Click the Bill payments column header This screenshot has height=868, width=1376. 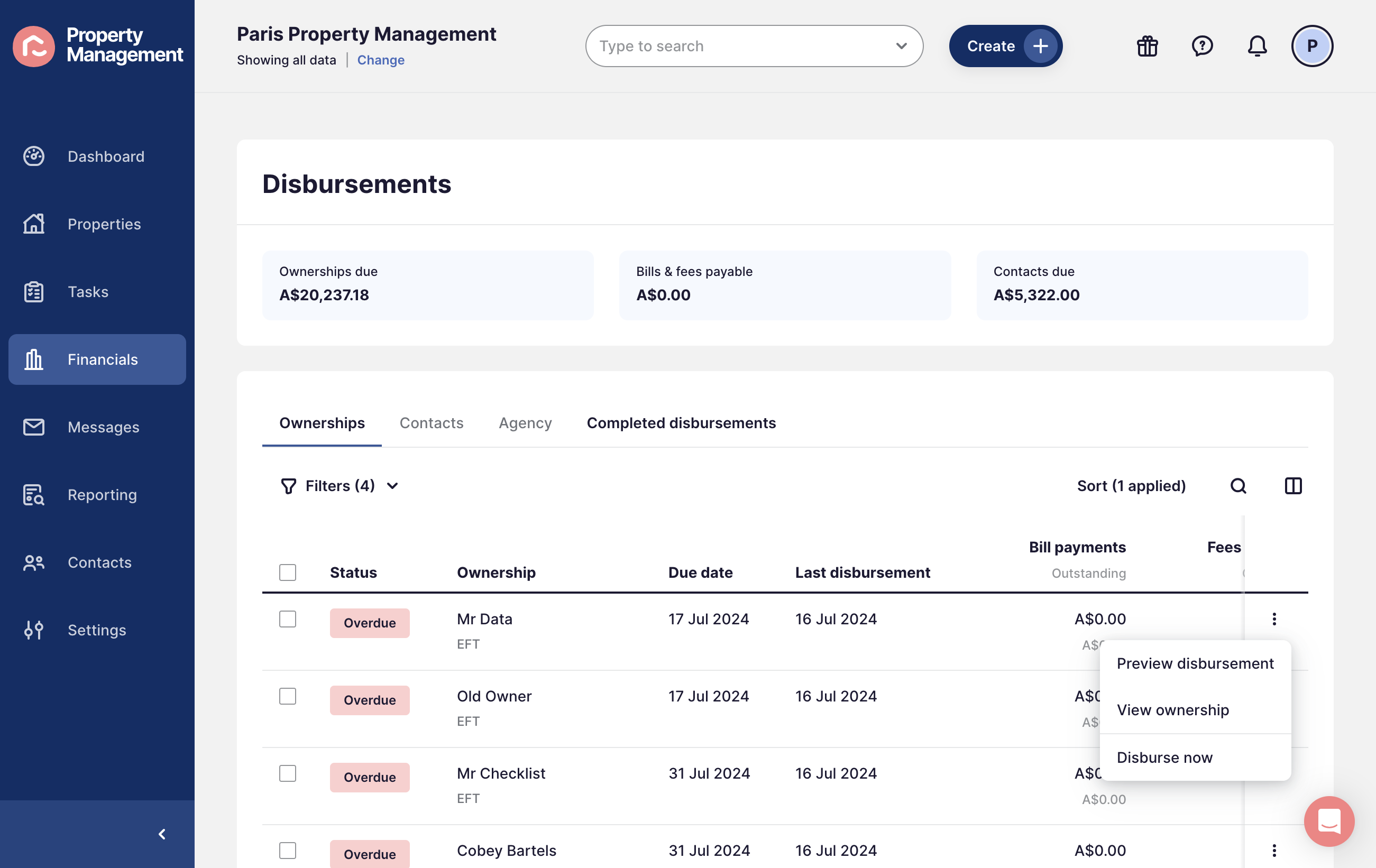pyautogui.click(x=1077, y=547)
